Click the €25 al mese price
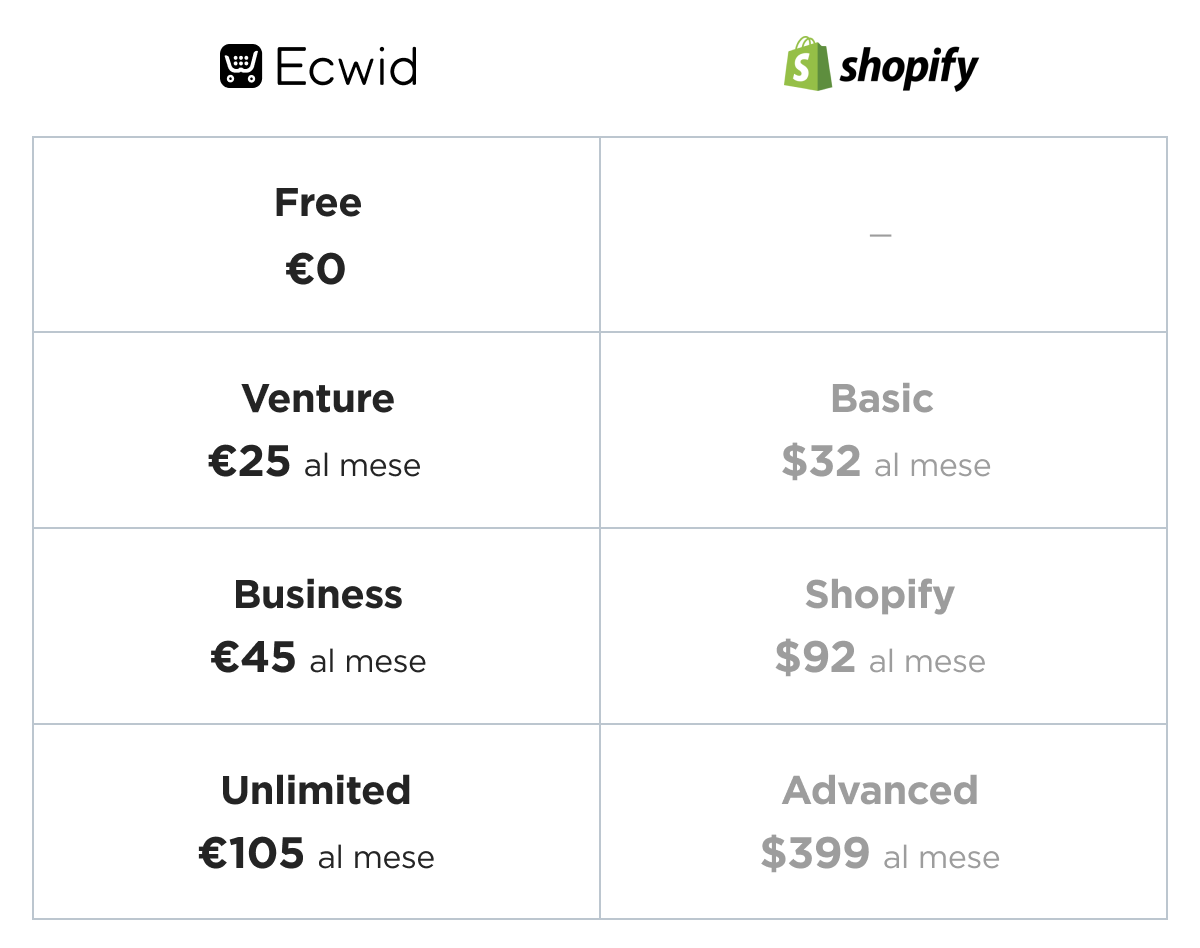Viewport: 1200px width, 948px height. pyautogui.click(x=315, y=464)
